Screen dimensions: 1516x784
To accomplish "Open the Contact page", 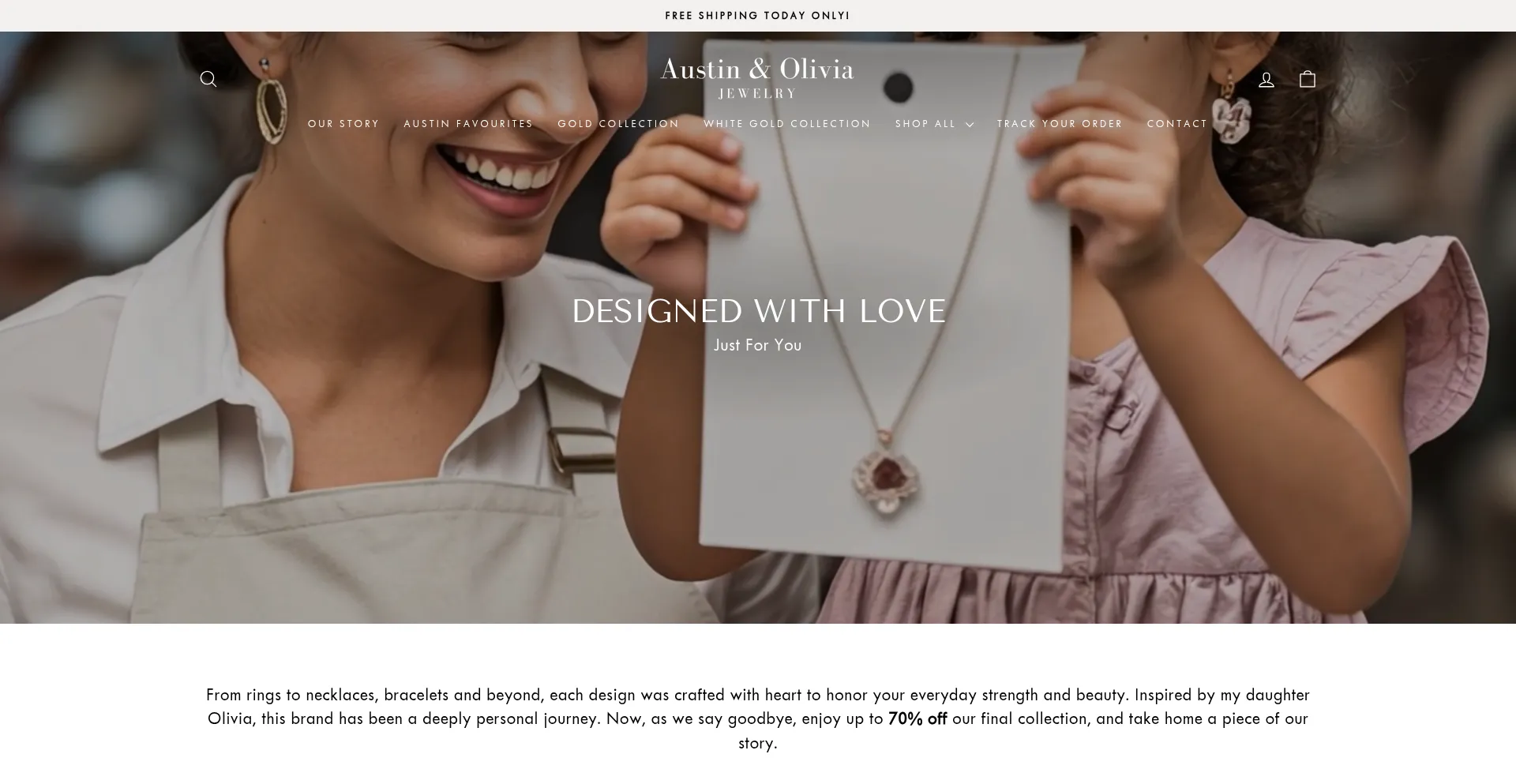I will pyautogui.click(x=1177, y=124).
